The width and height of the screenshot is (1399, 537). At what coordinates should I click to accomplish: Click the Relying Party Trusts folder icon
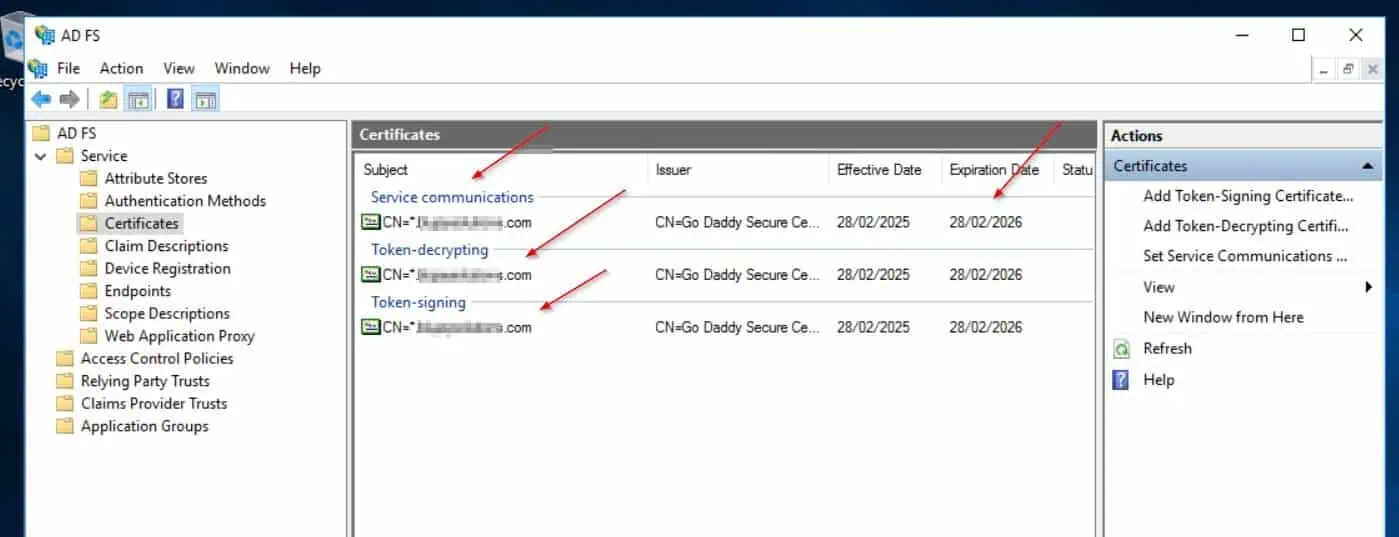(65, 381)
